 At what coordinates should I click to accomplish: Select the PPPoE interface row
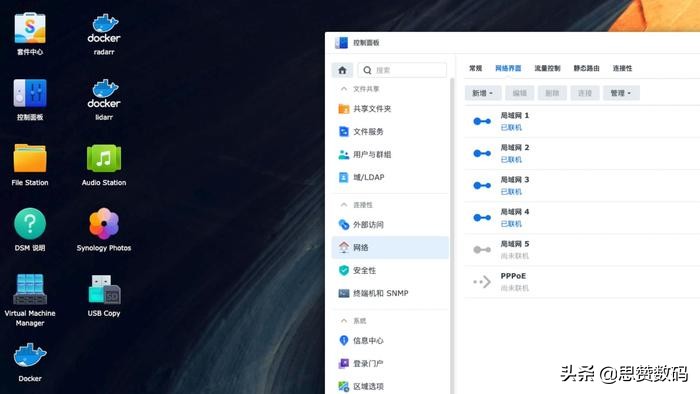(582, 282)
